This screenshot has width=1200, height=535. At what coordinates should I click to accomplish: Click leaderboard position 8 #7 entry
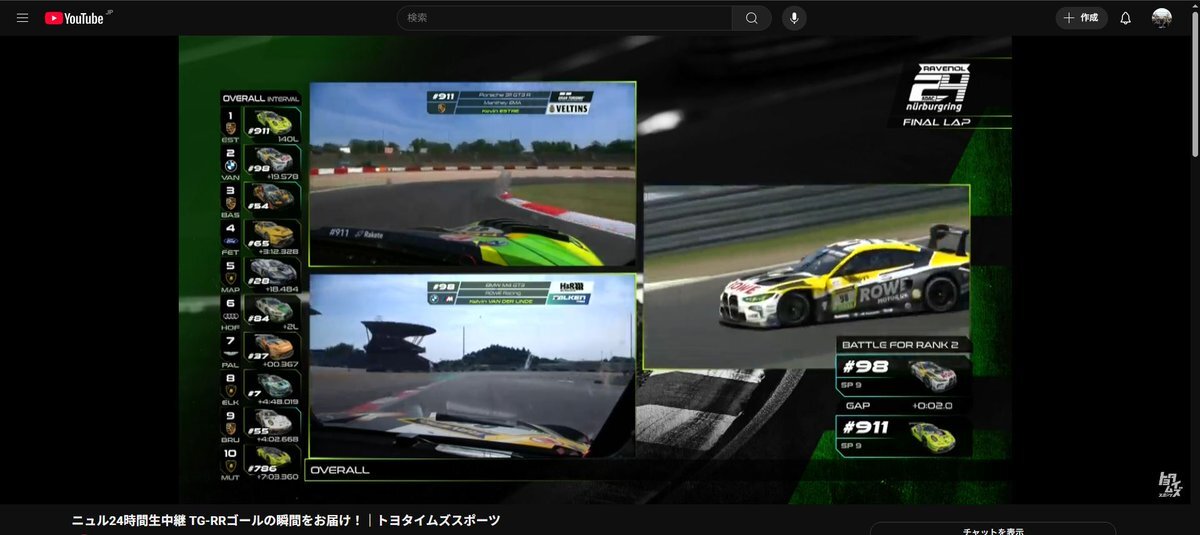(x=260, y=389)
